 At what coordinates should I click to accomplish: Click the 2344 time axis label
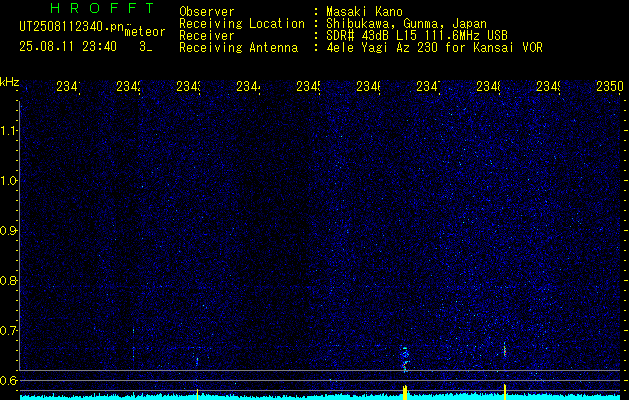click(x=248, y=86)
